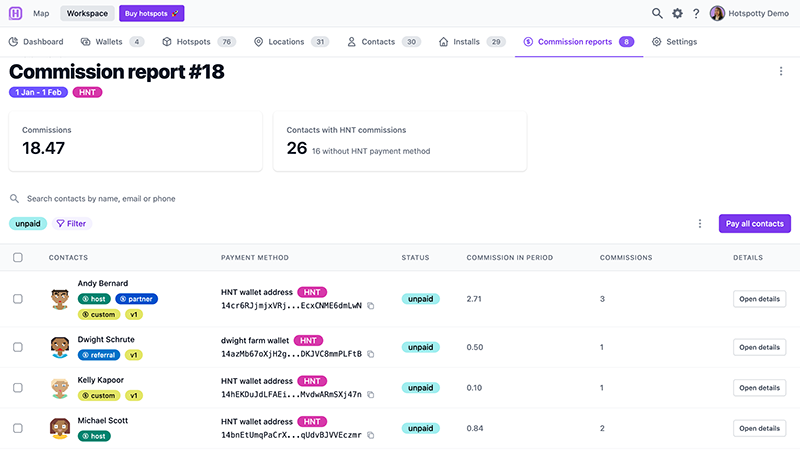Click Kelly Kapoor's avatar
The height and width of the screenshot is (456, 800).
pos(60,388)
